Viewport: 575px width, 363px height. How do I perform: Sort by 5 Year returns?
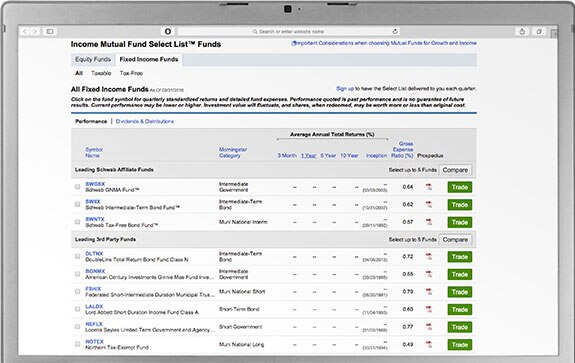[x=328, y=155]
